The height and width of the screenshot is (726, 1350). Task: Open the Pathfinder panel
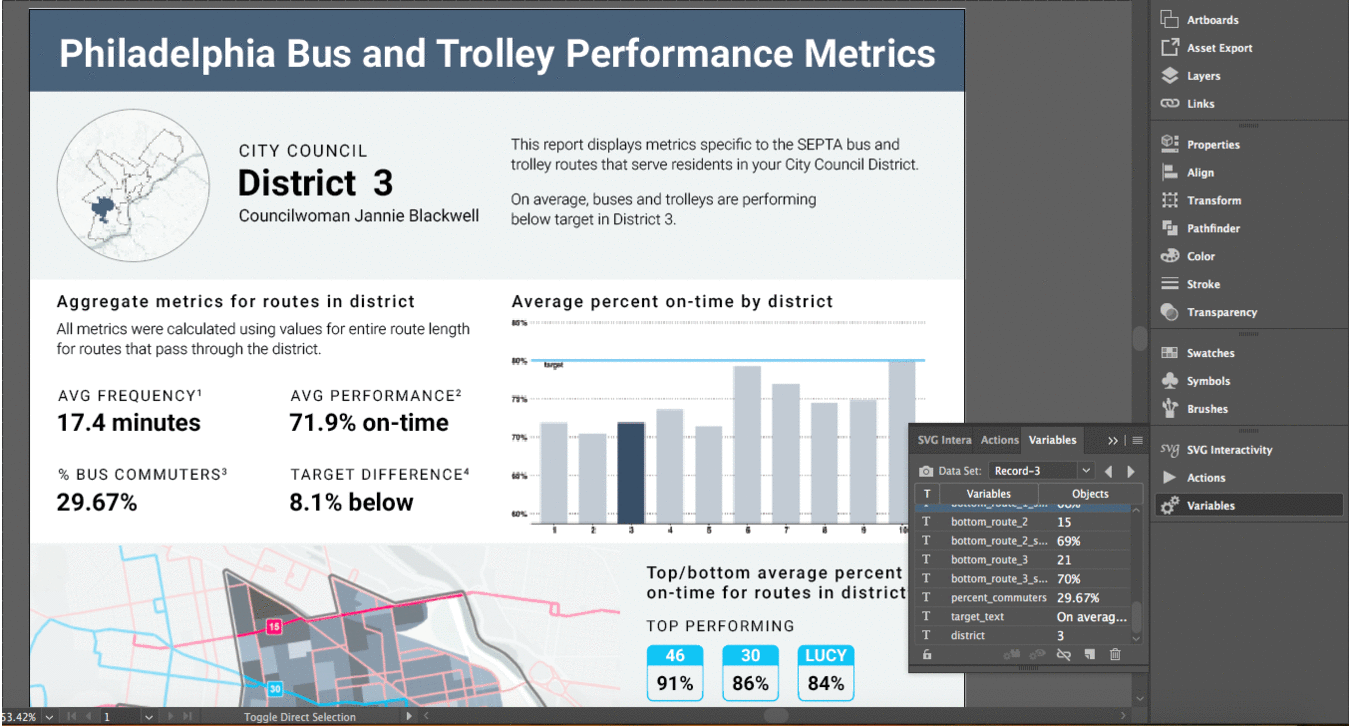[x=1212, y=228]
